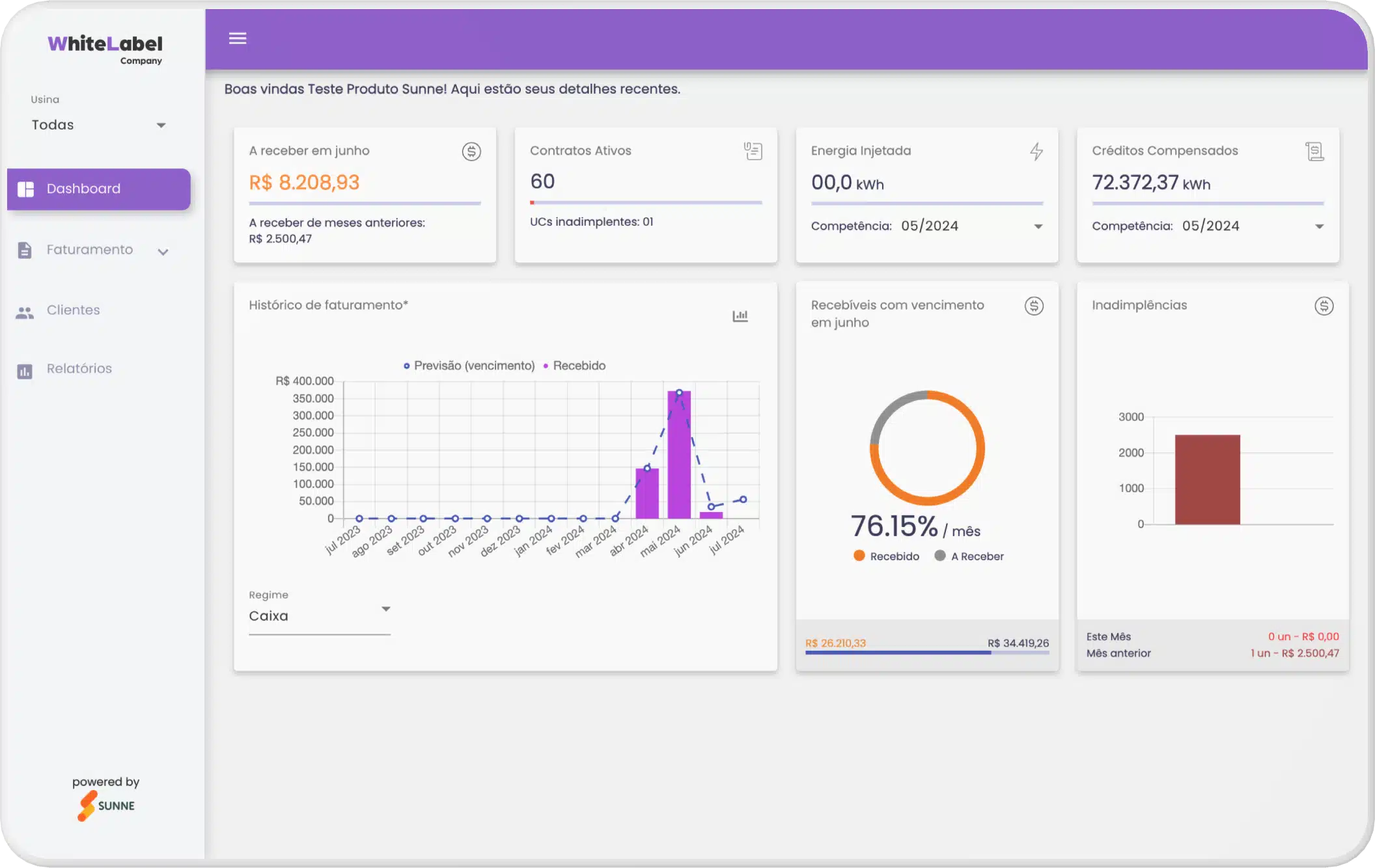Click the R$ 8.208,93 amount
This screenshot has height=868, width=1375.
coord(304,183)
